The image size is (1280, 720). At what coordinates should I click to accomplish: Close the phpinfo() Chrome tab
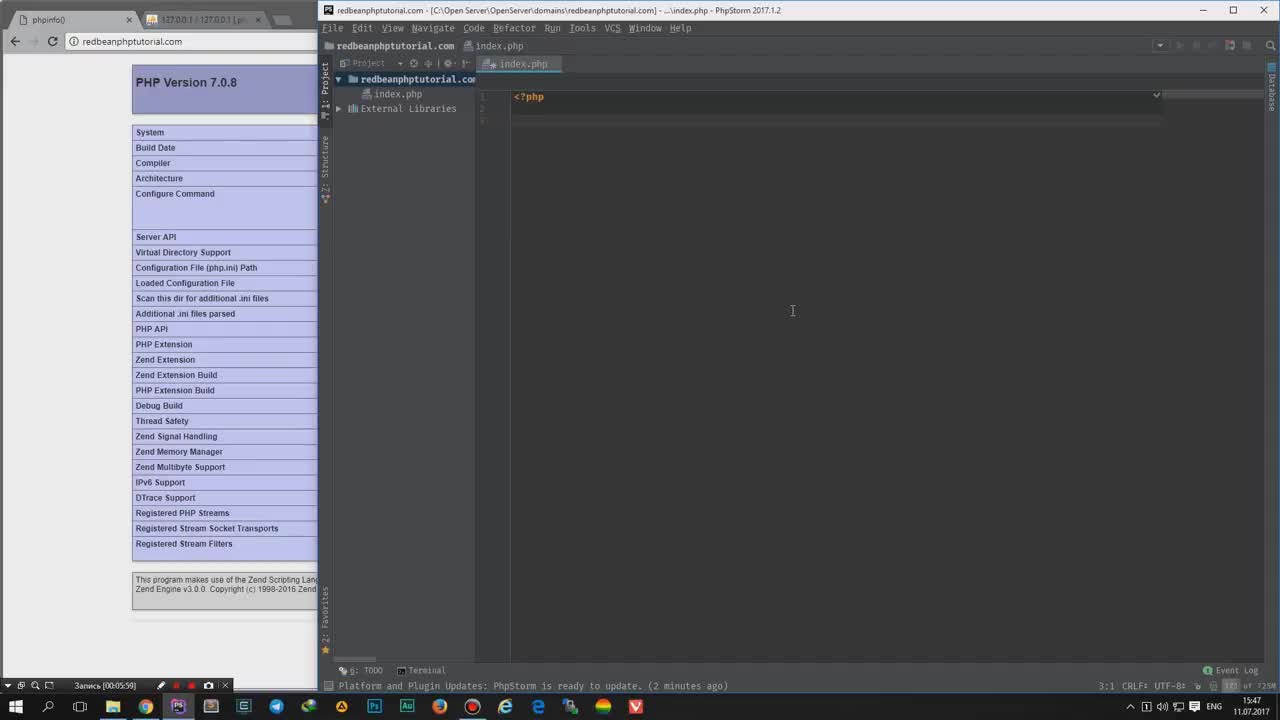129,19
